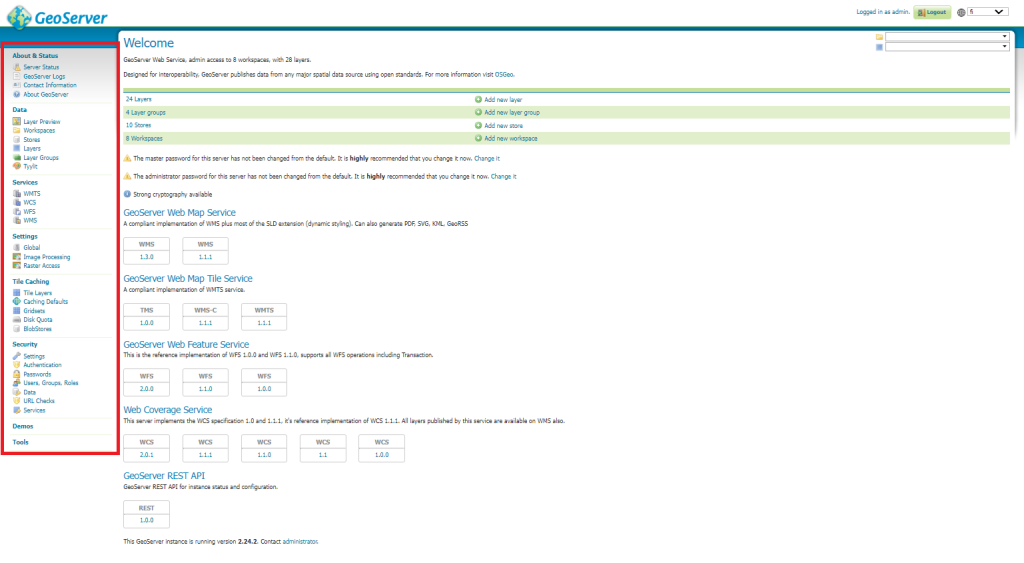The height and width of the screenshot is (563, 1024).
Task: Click the Stores icon under Data
Action: pyautogui.click(x=17, y=140)
